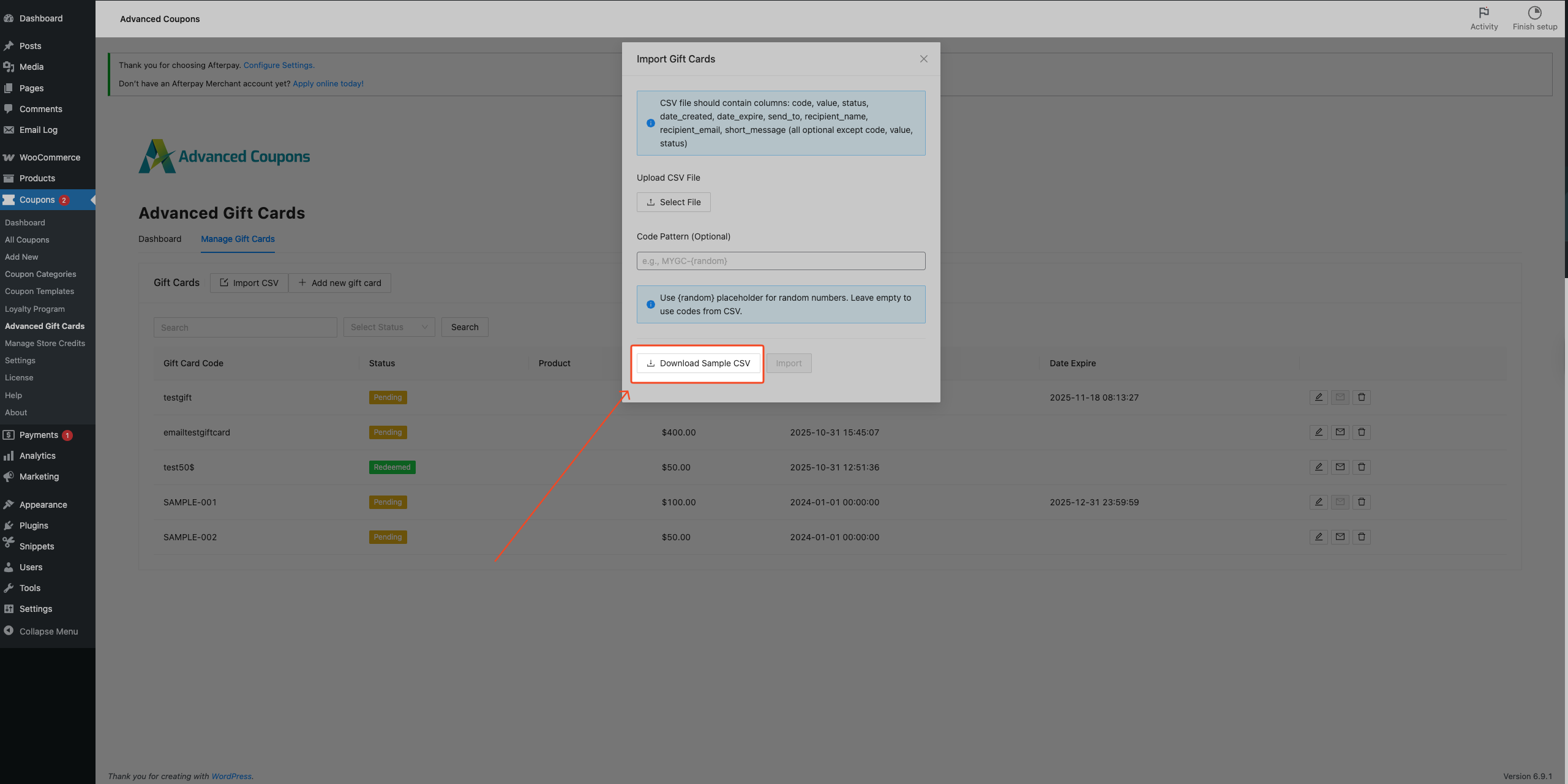The width and height of the screenshot is (1568, 784).
Task: Click edit pencil icon for testgift row
Action: click(1318, 398)
